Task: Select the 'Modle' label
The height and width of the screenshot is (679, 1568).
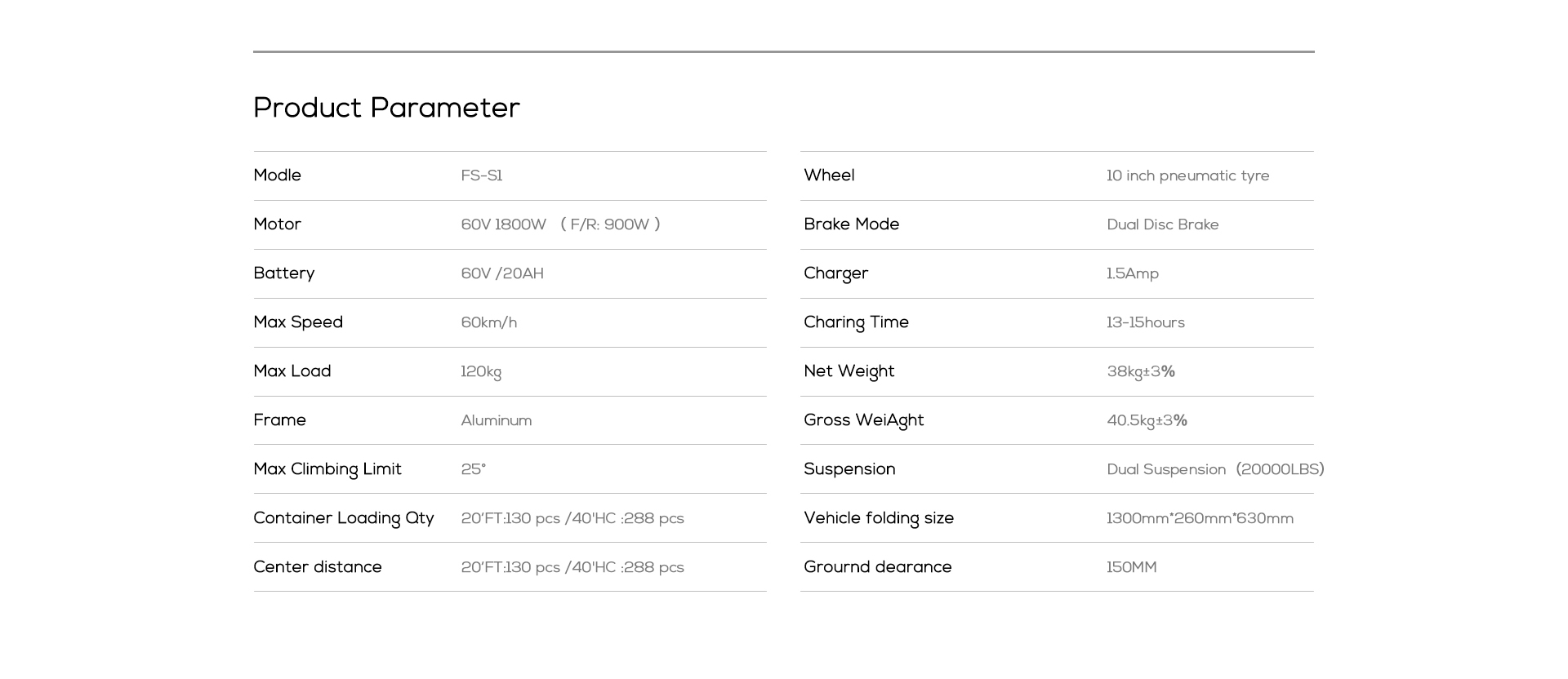Action: [277, 175]
